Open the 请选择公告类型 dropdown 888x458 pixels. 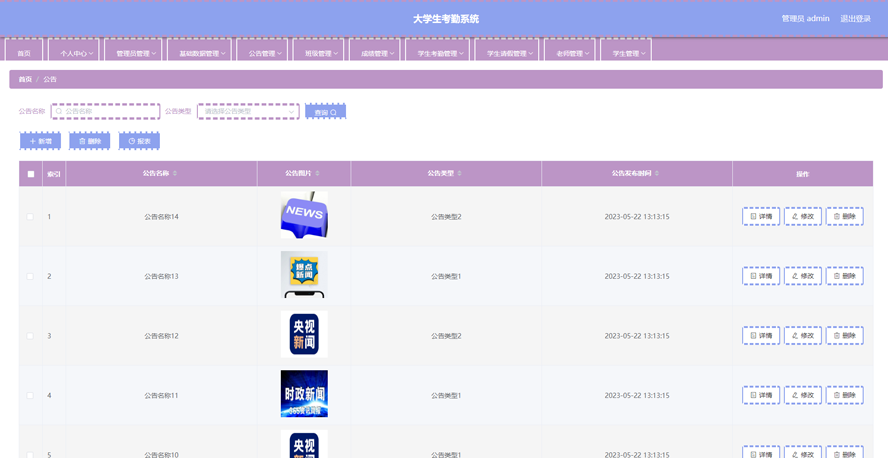[x=248, y=112]
